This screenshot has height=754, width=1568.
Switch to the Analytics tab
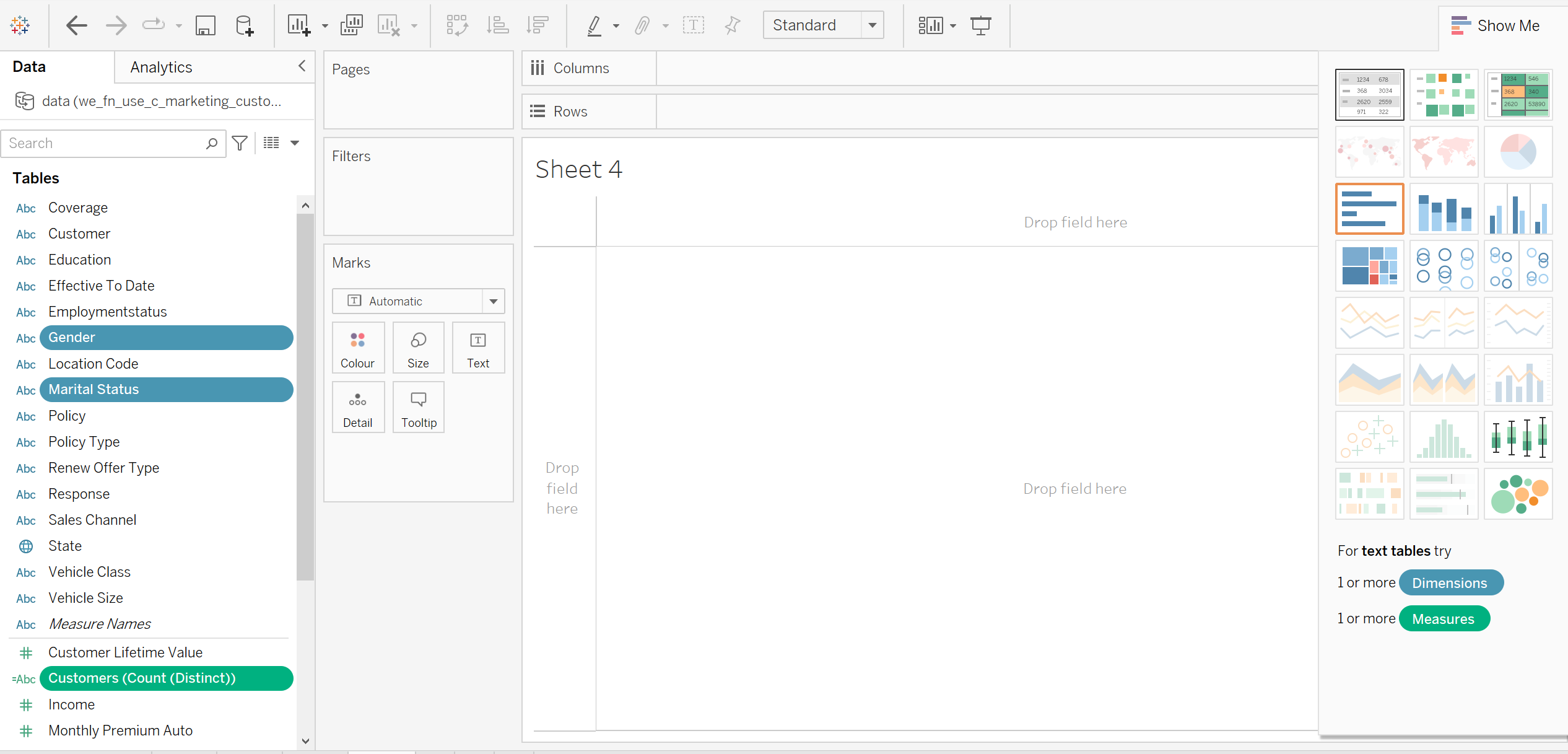(161, 67)
